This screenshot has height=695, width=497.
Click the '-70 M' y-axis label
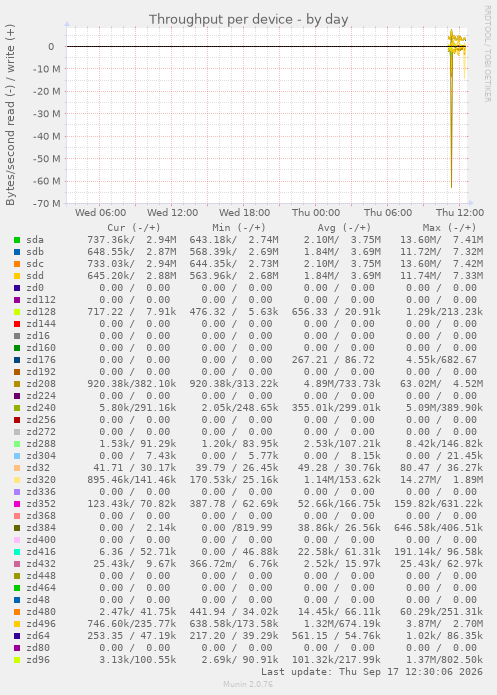click(47, 203)
